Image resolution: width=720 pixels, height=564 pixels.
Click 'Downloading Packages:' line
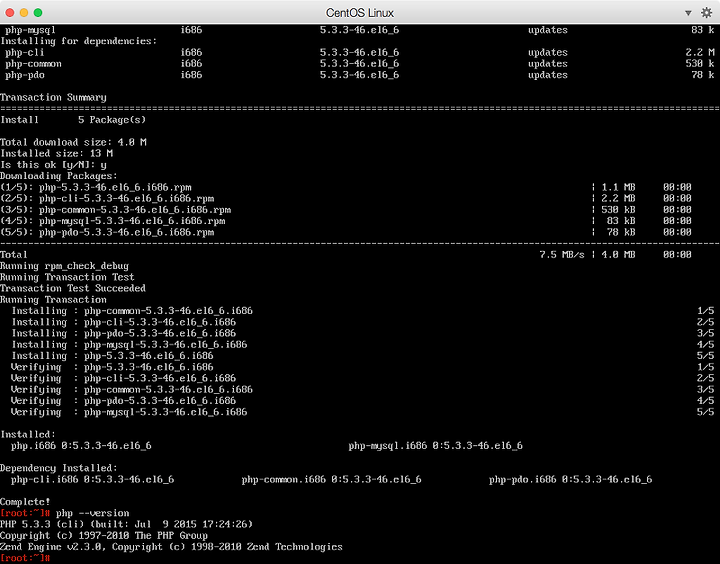(59, 176)
